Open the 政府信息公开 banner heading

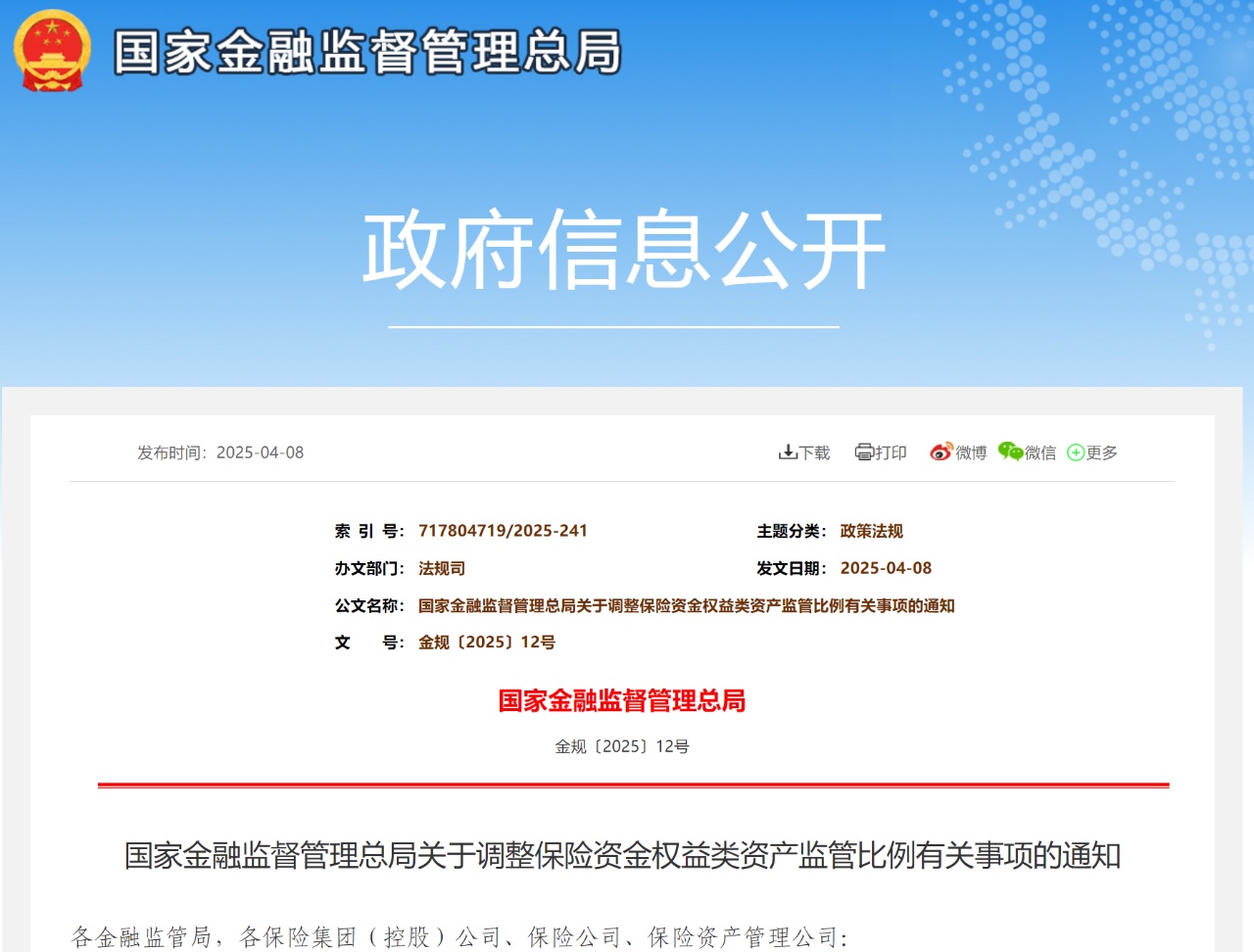pyautogui.click(x=624, y=250)
